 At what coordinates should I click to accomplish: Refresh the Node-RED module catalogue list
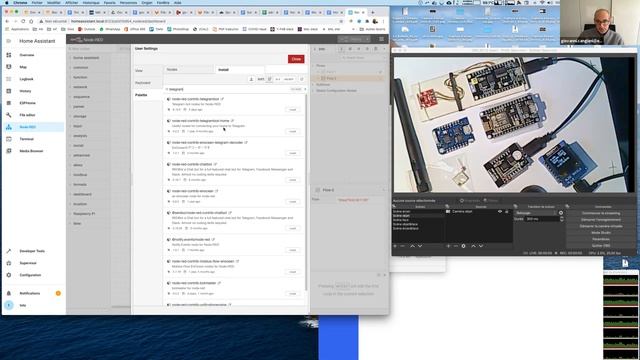302,79
